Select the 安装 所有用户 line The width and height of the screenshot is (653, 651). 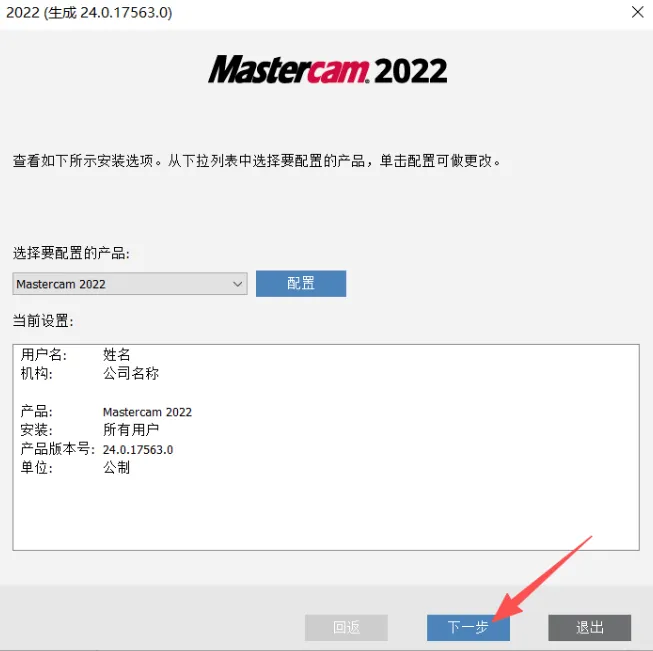point(90,430)
